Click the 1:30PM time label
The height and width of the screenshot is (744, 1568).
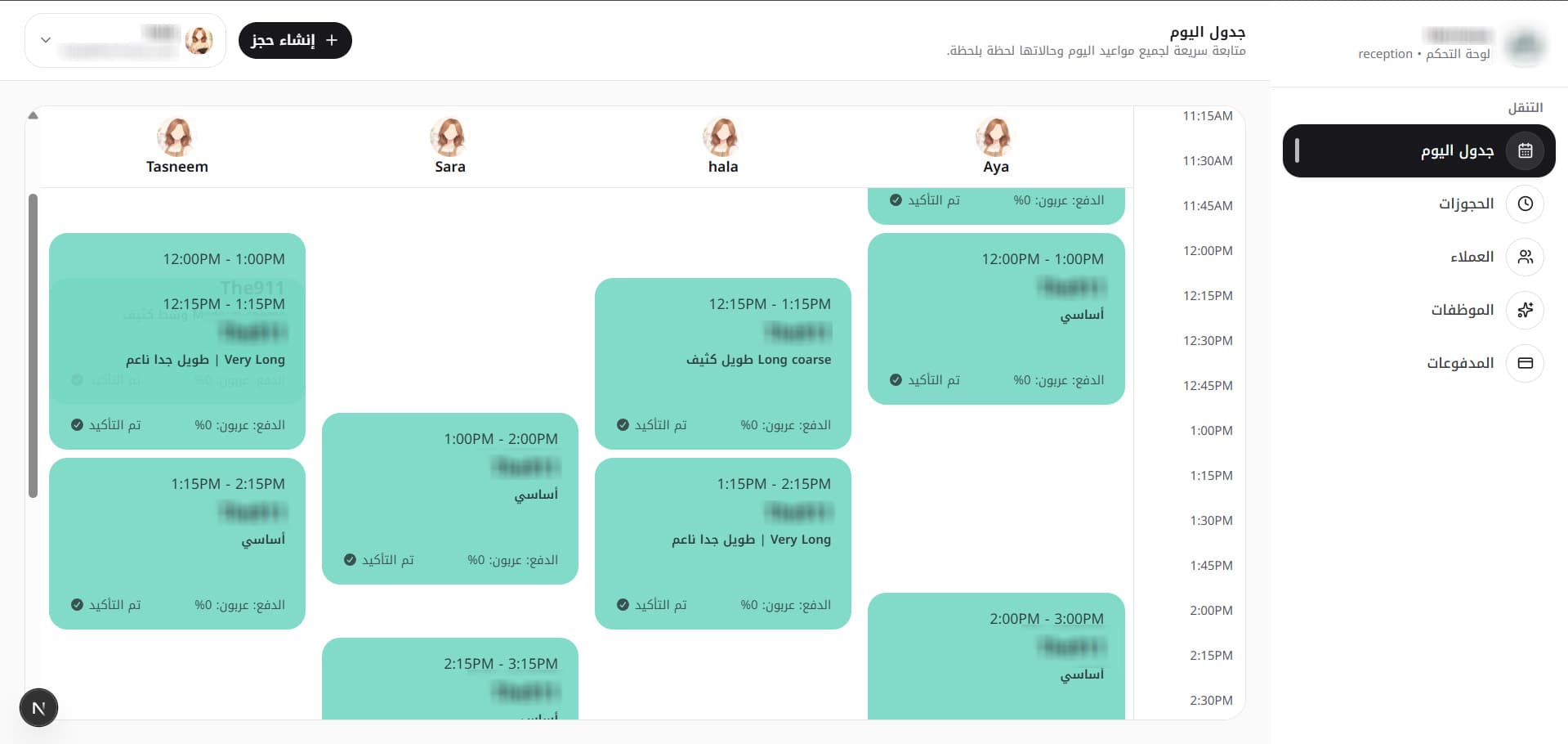click(1211, 521)
